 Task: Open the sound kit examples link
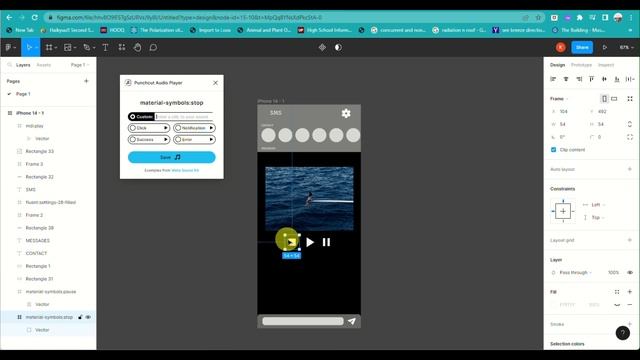185,170
